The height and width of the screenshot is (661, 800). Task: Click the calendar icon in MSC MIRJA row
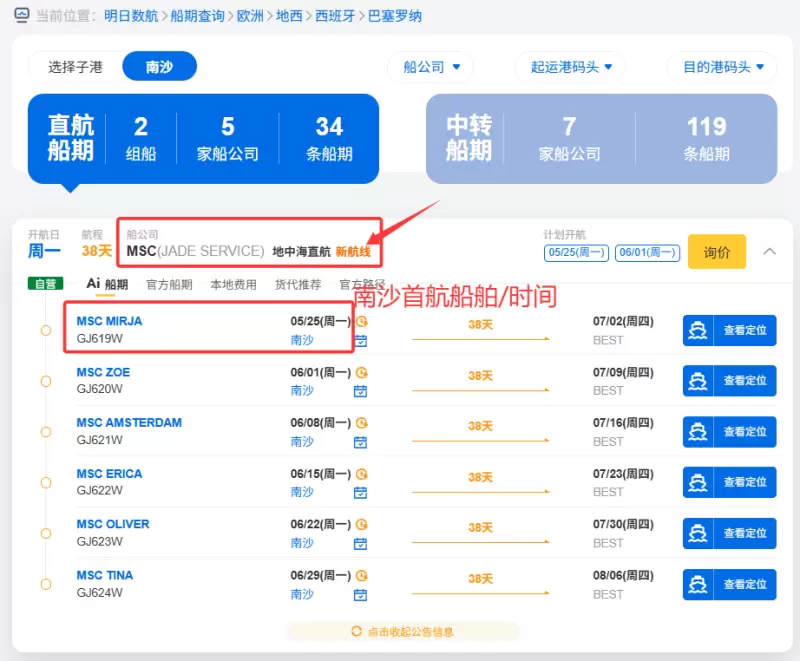[x=361, y=341]
